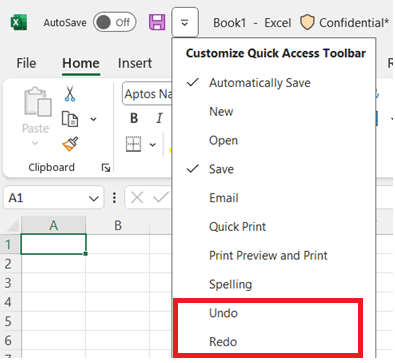This screenshot has height=363, width=395.
Task: Apply Italic formatting with the I icon
Action: [x=159, y=118]
